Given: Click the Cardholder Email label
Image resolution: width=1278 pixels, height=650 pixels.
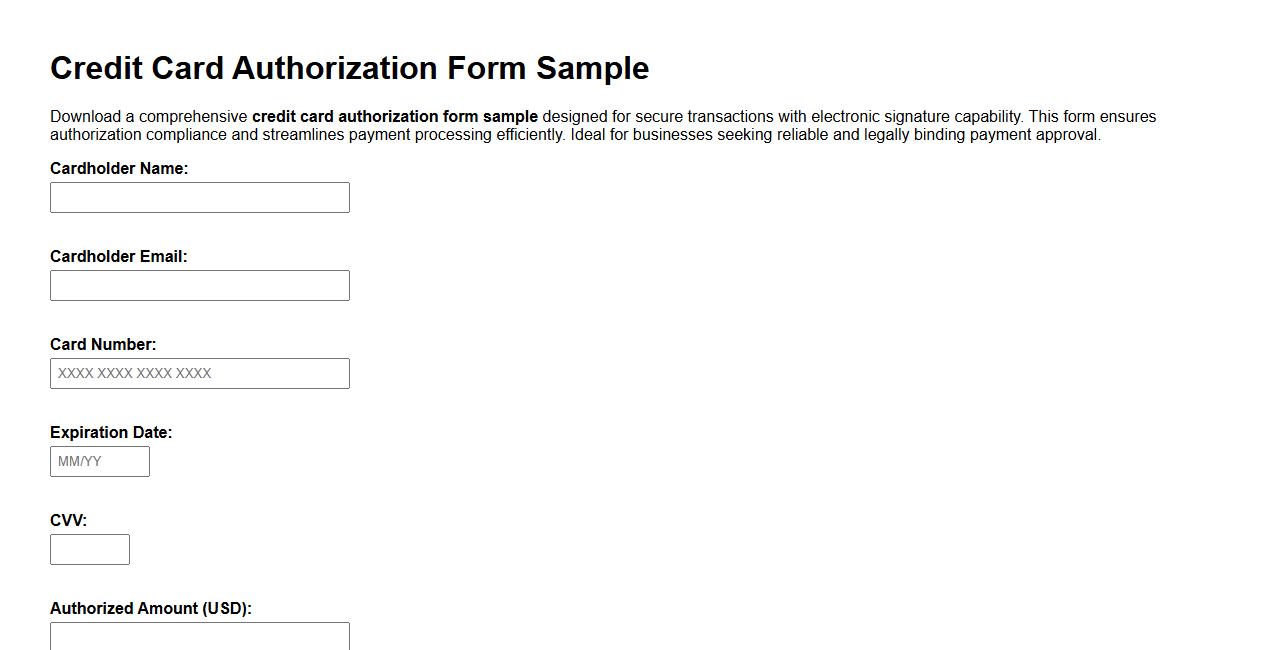Looking at the screenshot, I should pyautogui.click(x=119, y=256).
